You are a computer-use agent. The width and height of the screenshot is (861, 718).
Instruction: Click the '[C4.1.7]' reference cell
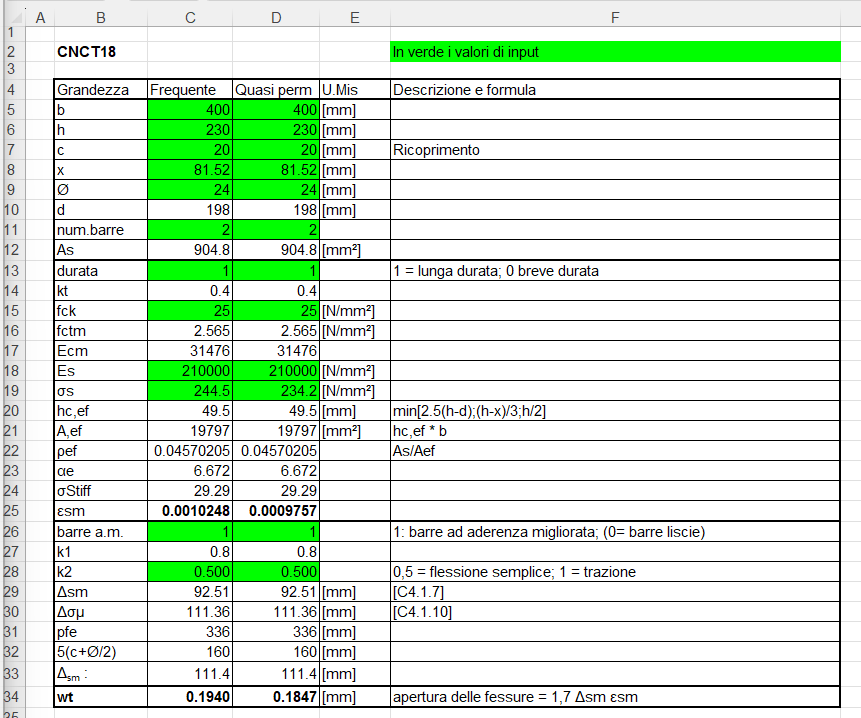pos(614,592)
